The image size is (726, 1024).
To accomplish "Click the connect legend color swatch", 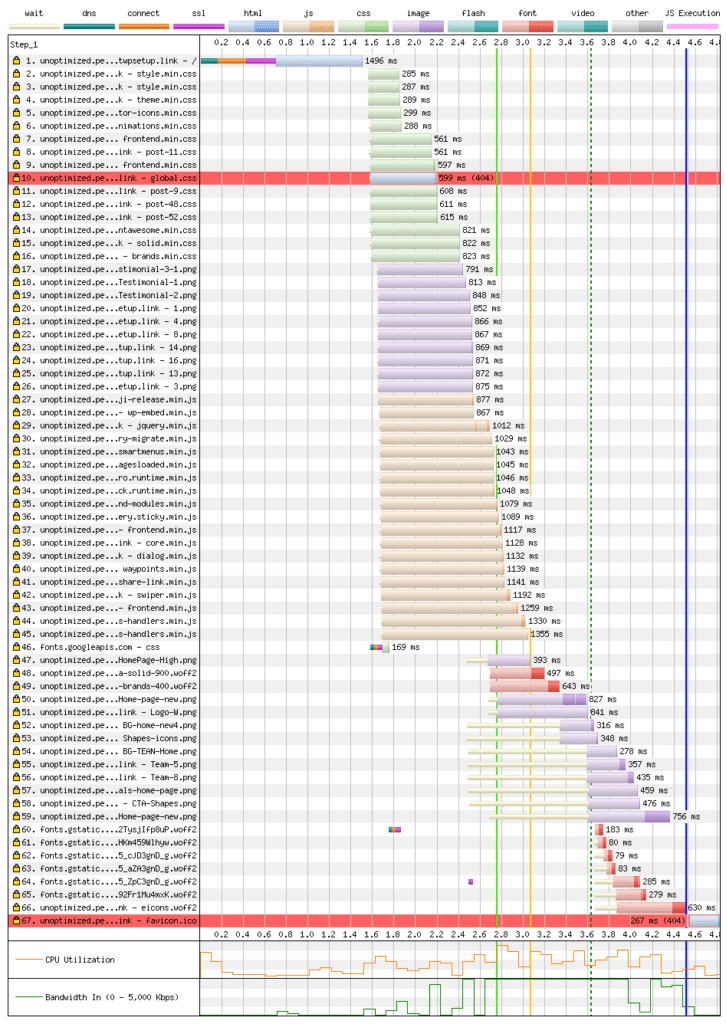I will coord(144,27).
